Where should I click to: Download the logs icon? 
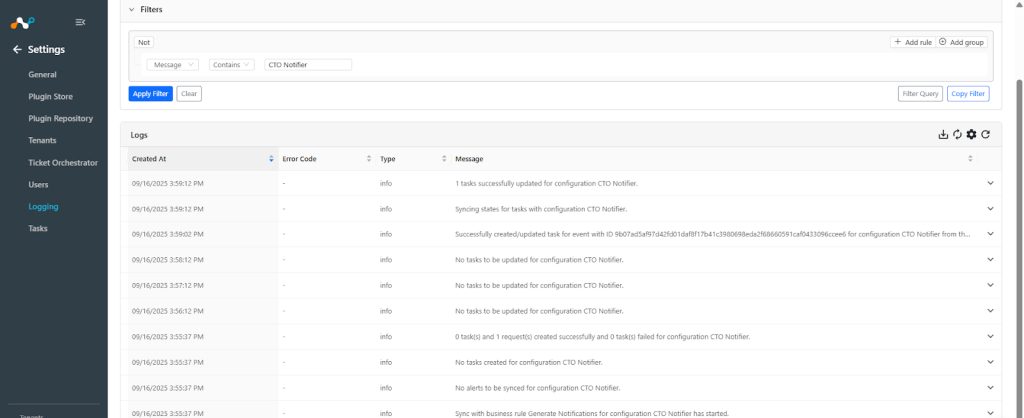(943, 135)
